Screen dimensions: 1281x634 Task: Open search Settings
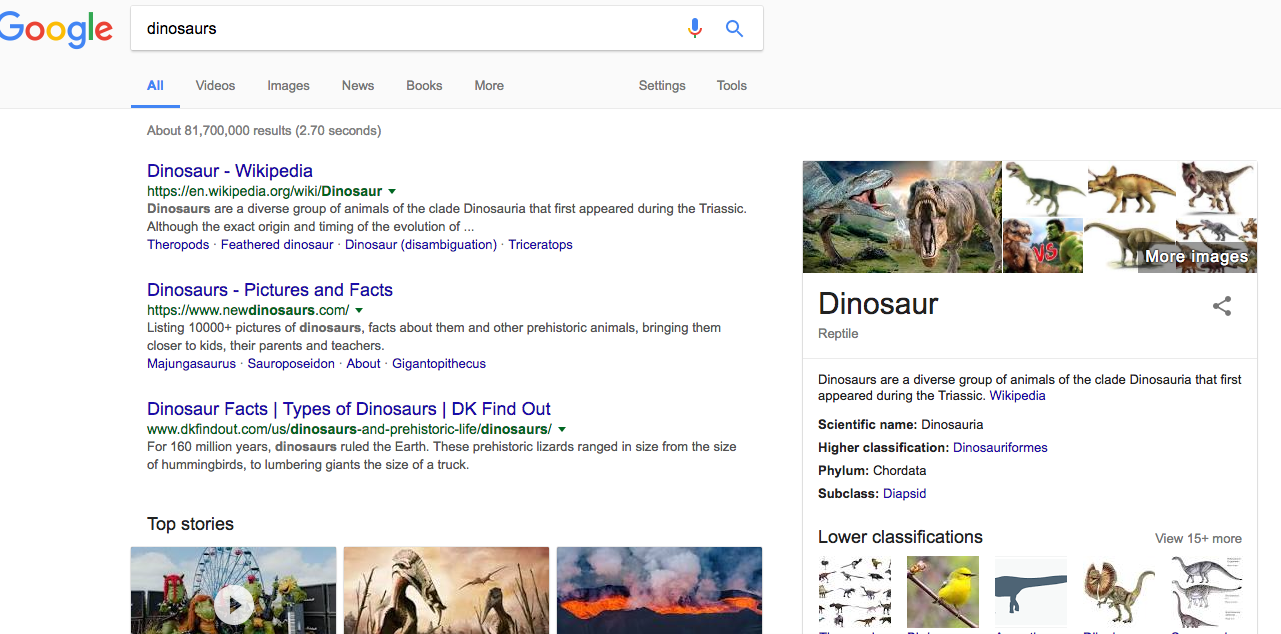point(661,86)
